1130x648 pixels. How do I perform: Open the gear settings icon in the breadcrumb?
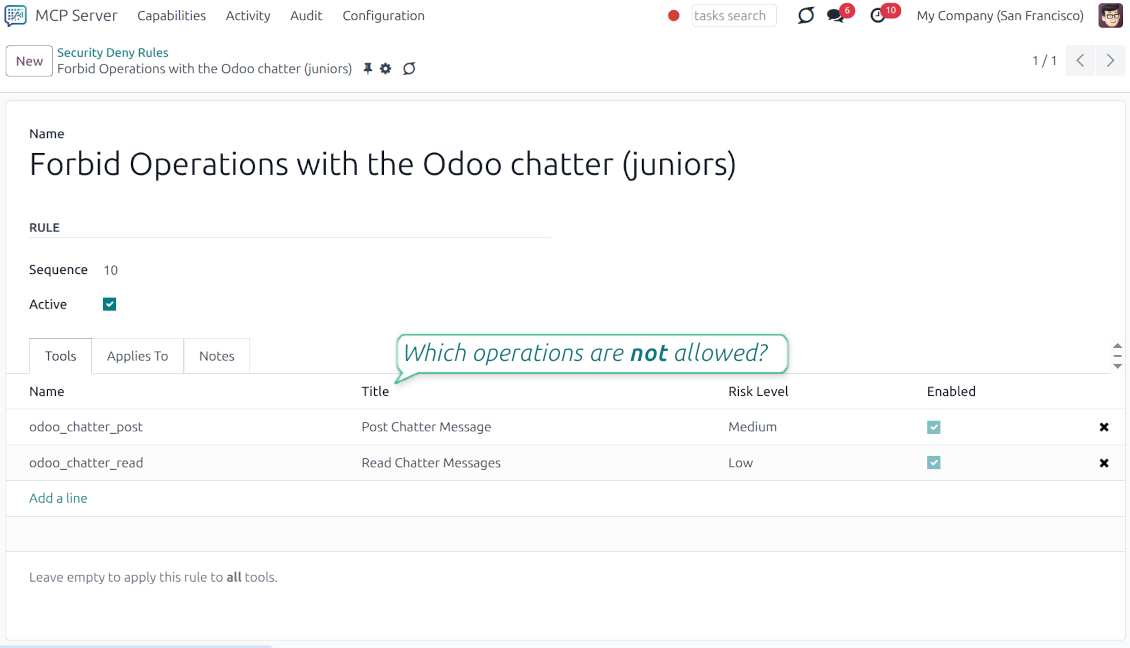pyautogui.click(x=388, y=68)
